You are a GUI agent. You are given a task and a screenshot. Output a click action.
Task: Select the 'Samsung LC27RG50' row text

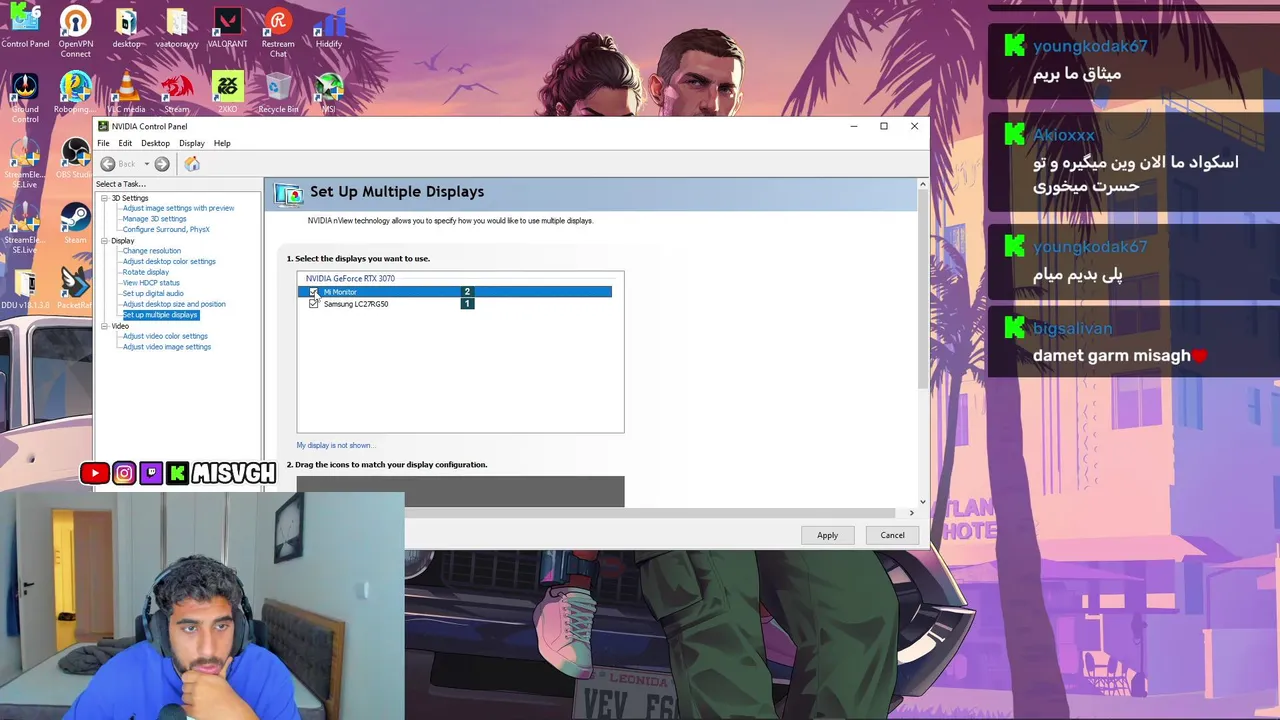(x=356, y=304)
